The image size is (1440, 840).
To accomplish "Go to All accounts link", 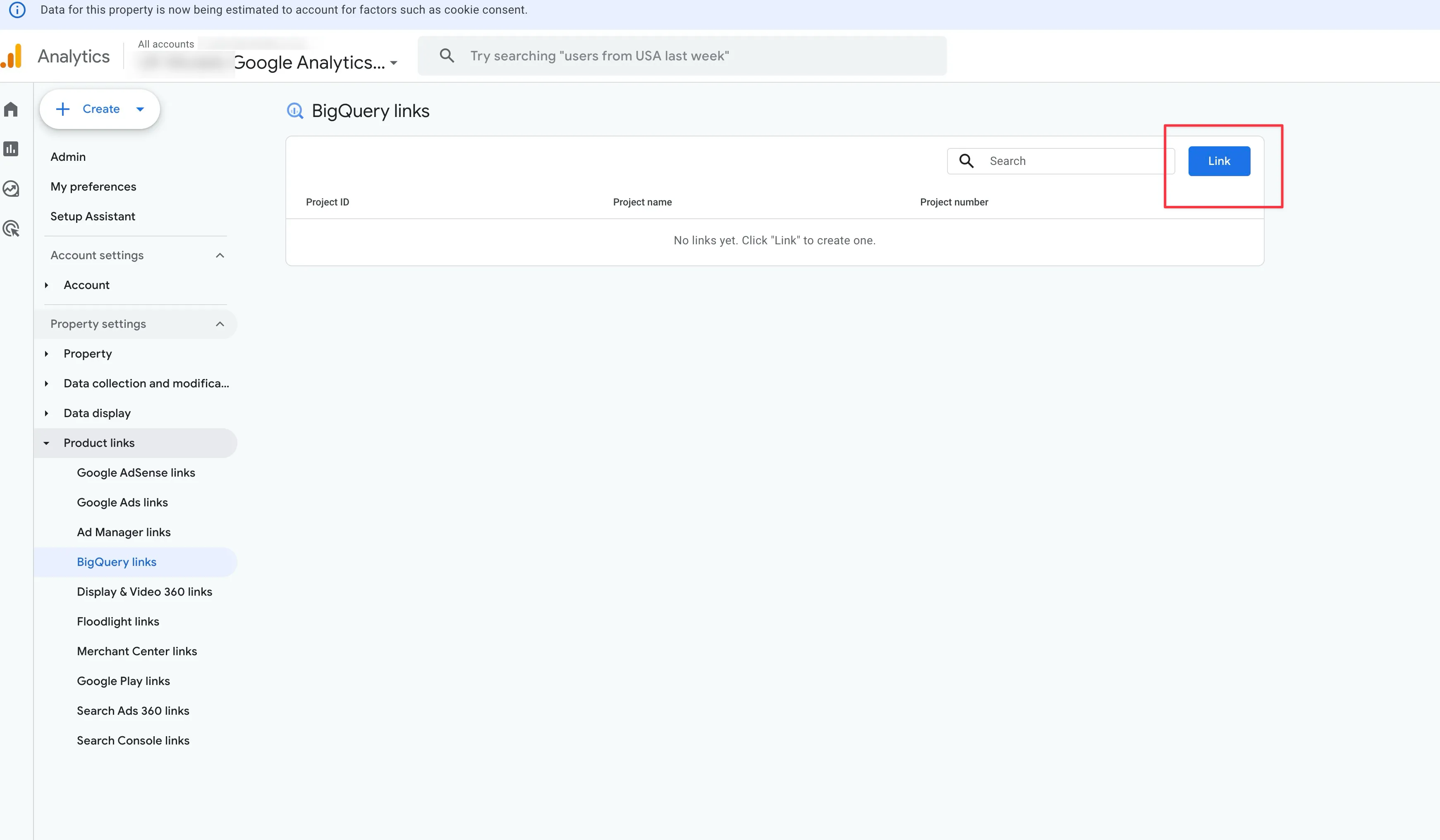I will point(166,44).
